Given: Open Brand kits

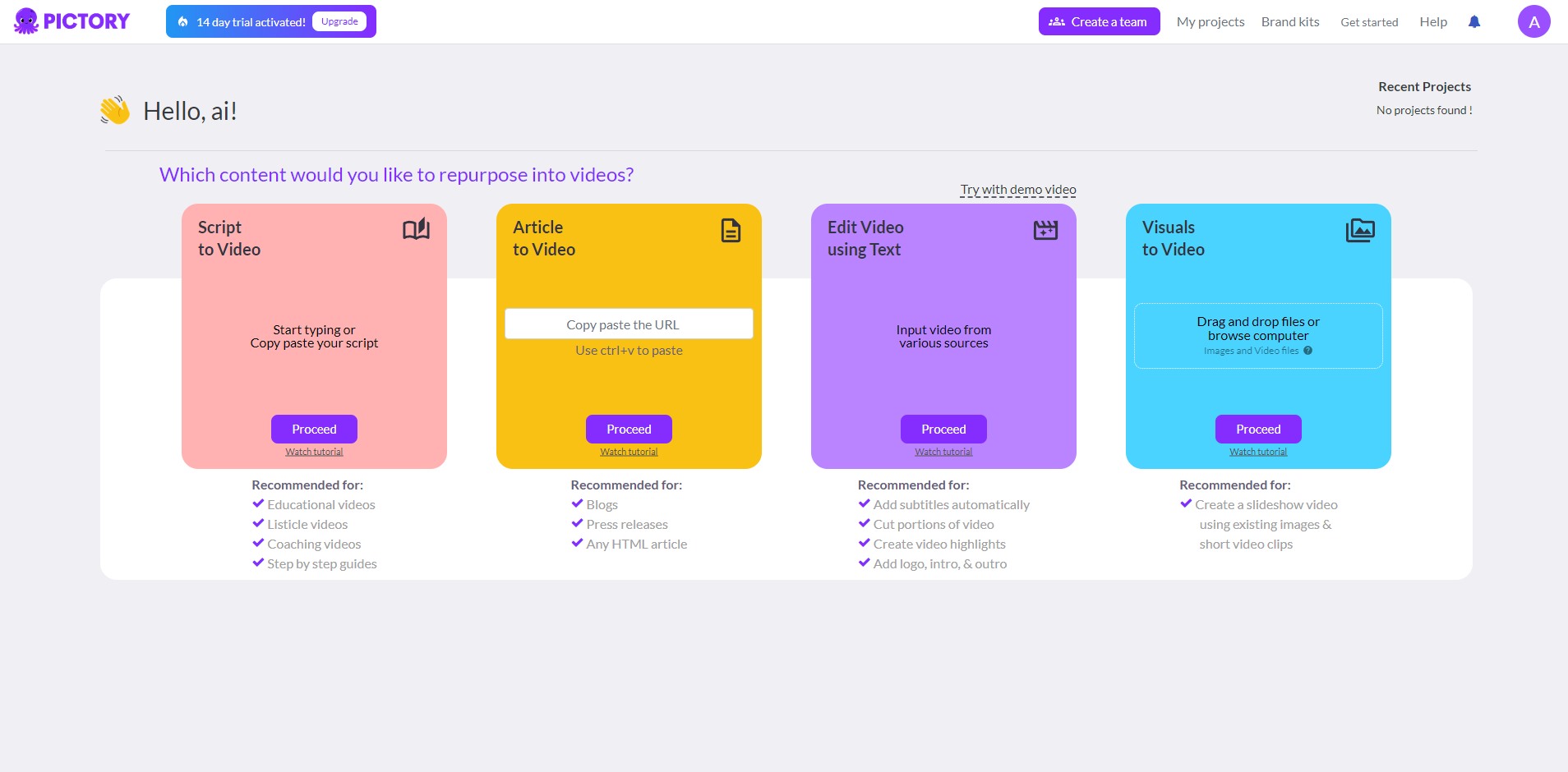Looking at the screenshot, I should click(x=1290, y=22).
